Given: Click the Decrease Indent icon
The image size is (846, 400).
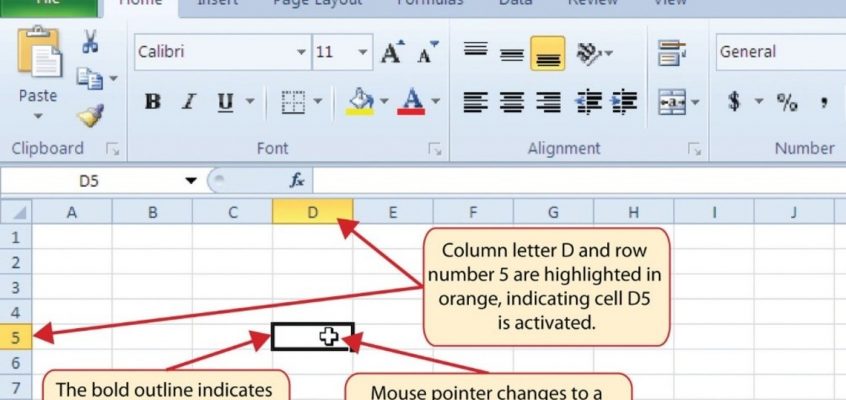Looking at the screenshot, I should (588, 101).
